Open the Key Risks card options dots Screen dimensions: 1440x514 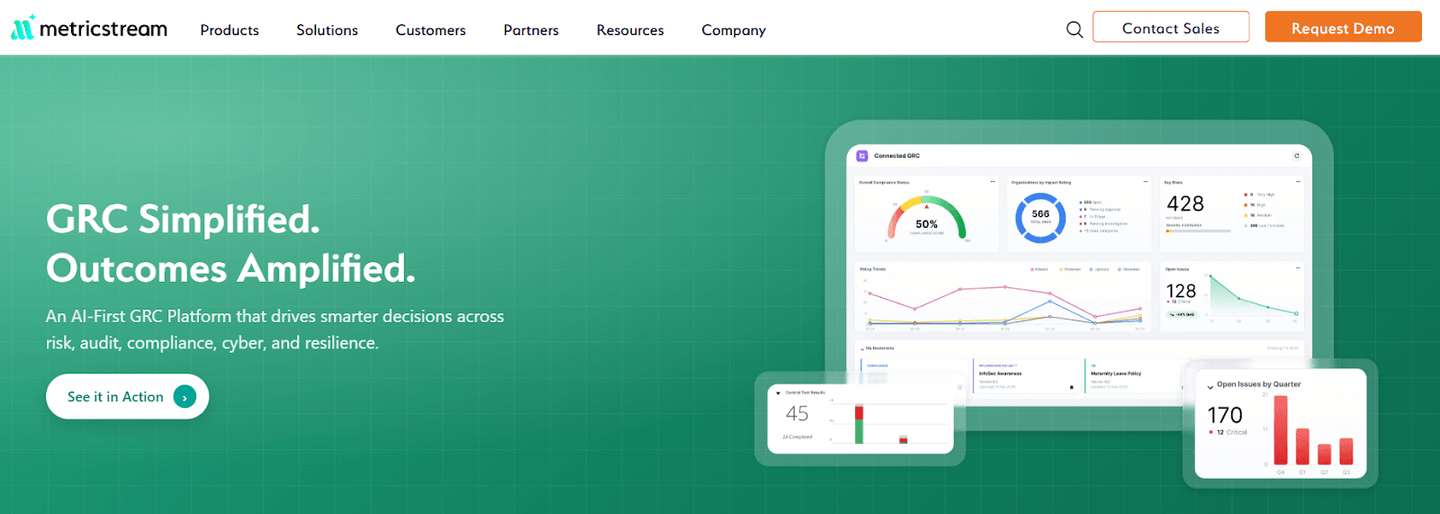tap(1297, 182)
